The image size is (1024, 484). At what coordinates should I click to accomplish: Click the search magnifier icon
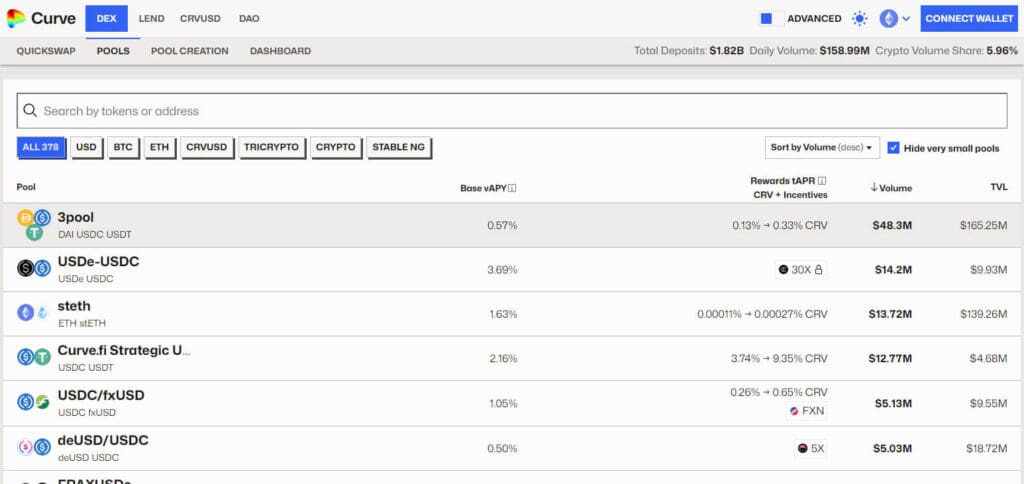[30, 110]
